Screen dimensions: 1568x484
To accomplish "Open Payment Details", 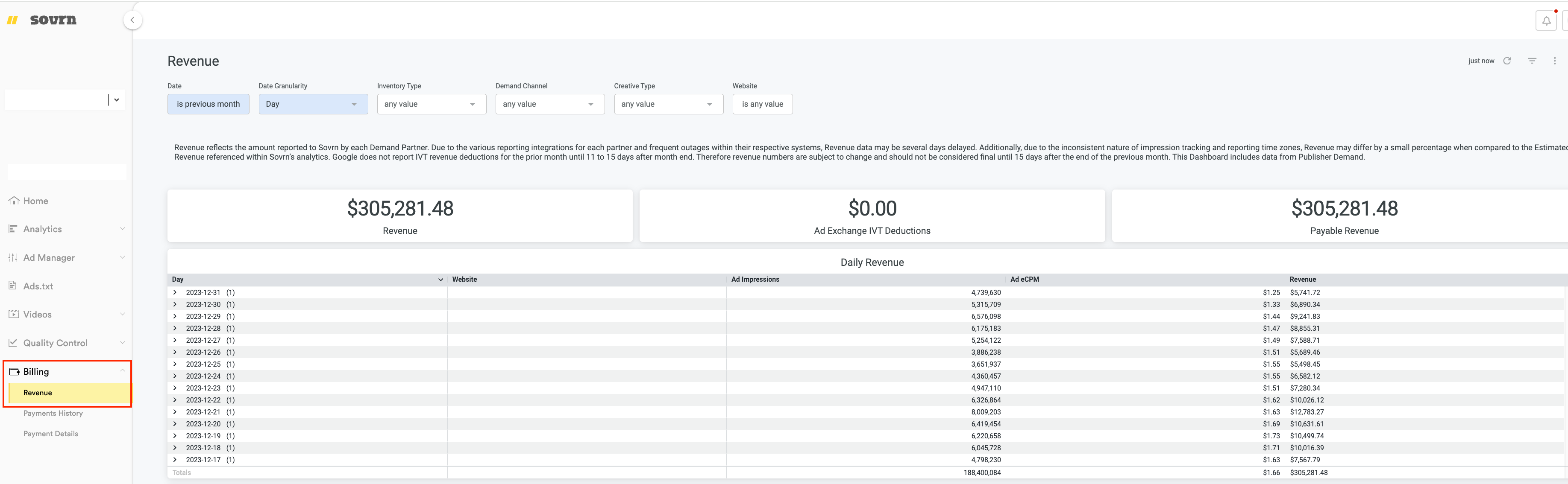I will (50, 434).
